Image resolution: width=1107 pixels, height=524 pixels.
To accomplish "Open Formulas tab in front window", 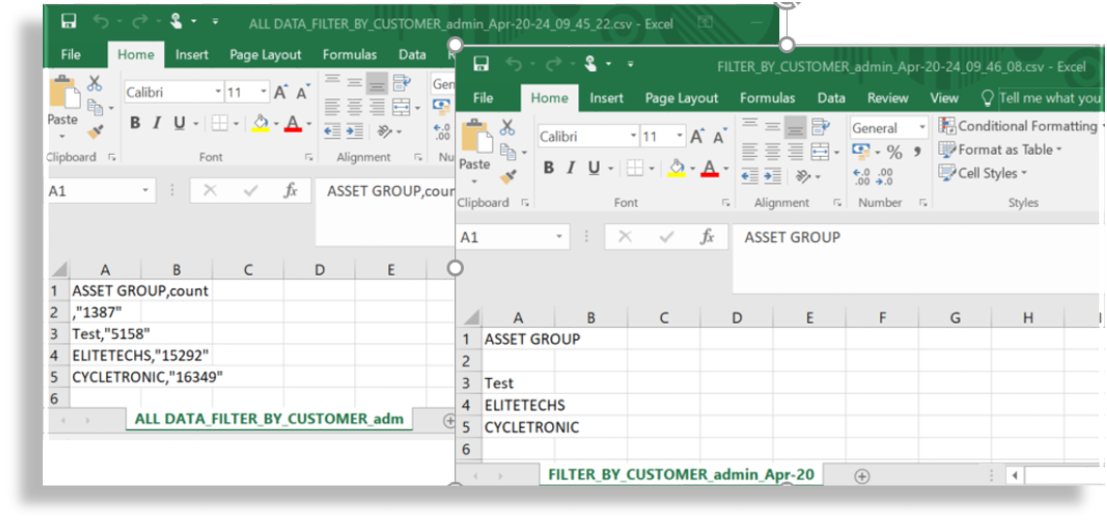I will click(x=767, y=98).
